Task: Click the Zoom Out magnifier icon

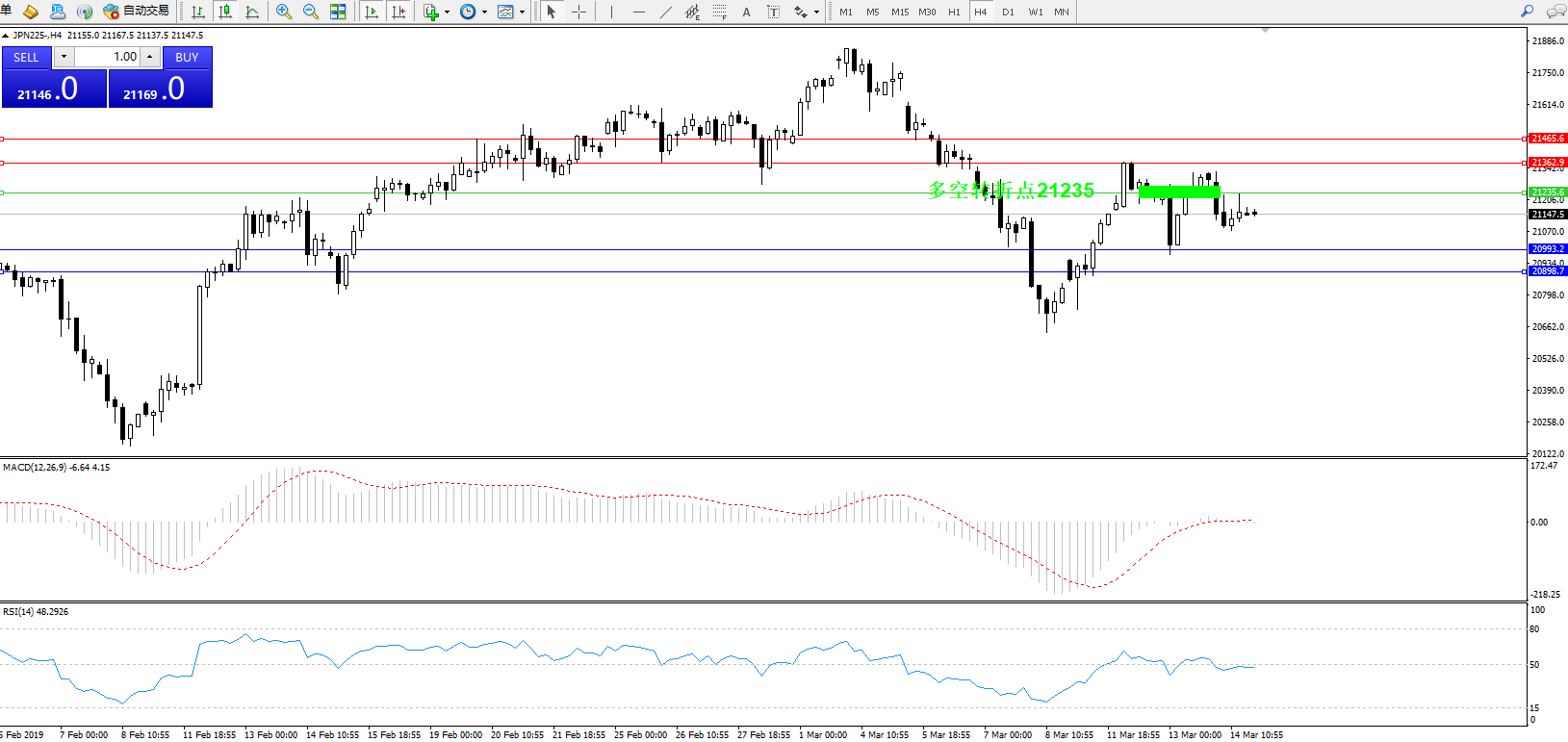Action: 310,12
